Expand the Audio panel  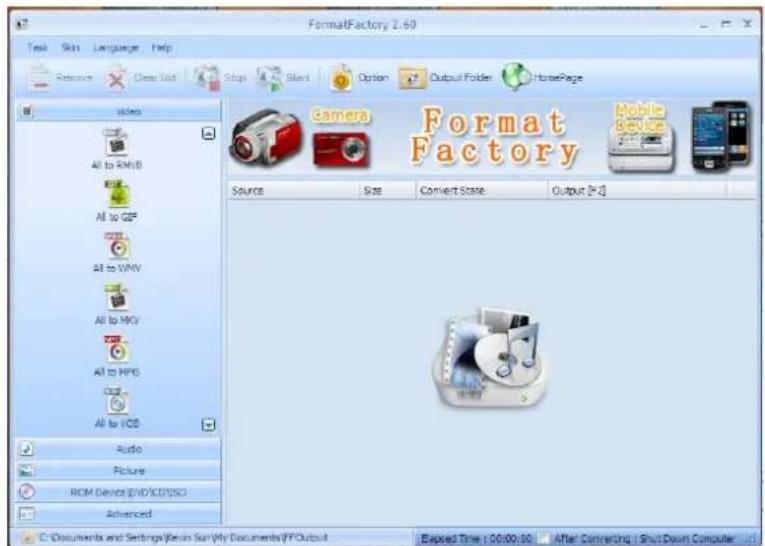(x=119, y=449)
